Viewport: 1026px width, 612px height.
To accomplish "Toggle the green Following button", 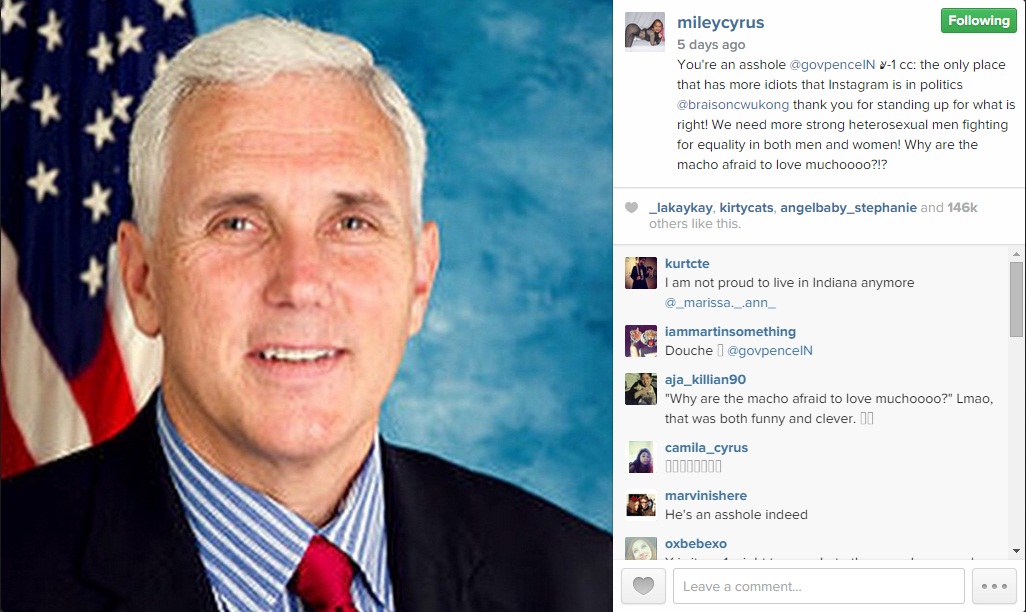I will pyautogui.click(x=979, y=21).
